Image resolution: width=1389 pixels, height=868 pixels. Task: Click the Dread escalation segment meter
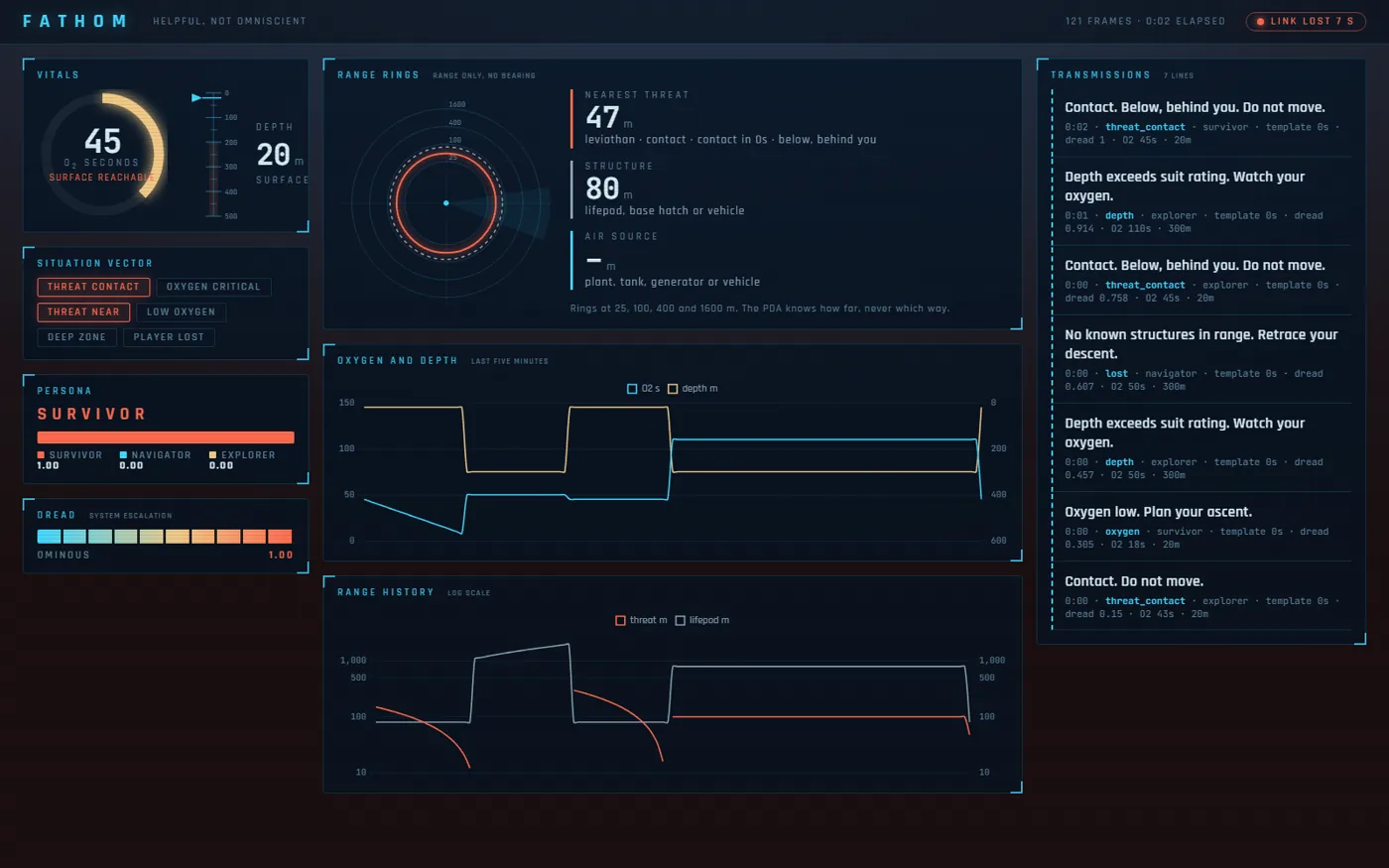tap(165, 537)
